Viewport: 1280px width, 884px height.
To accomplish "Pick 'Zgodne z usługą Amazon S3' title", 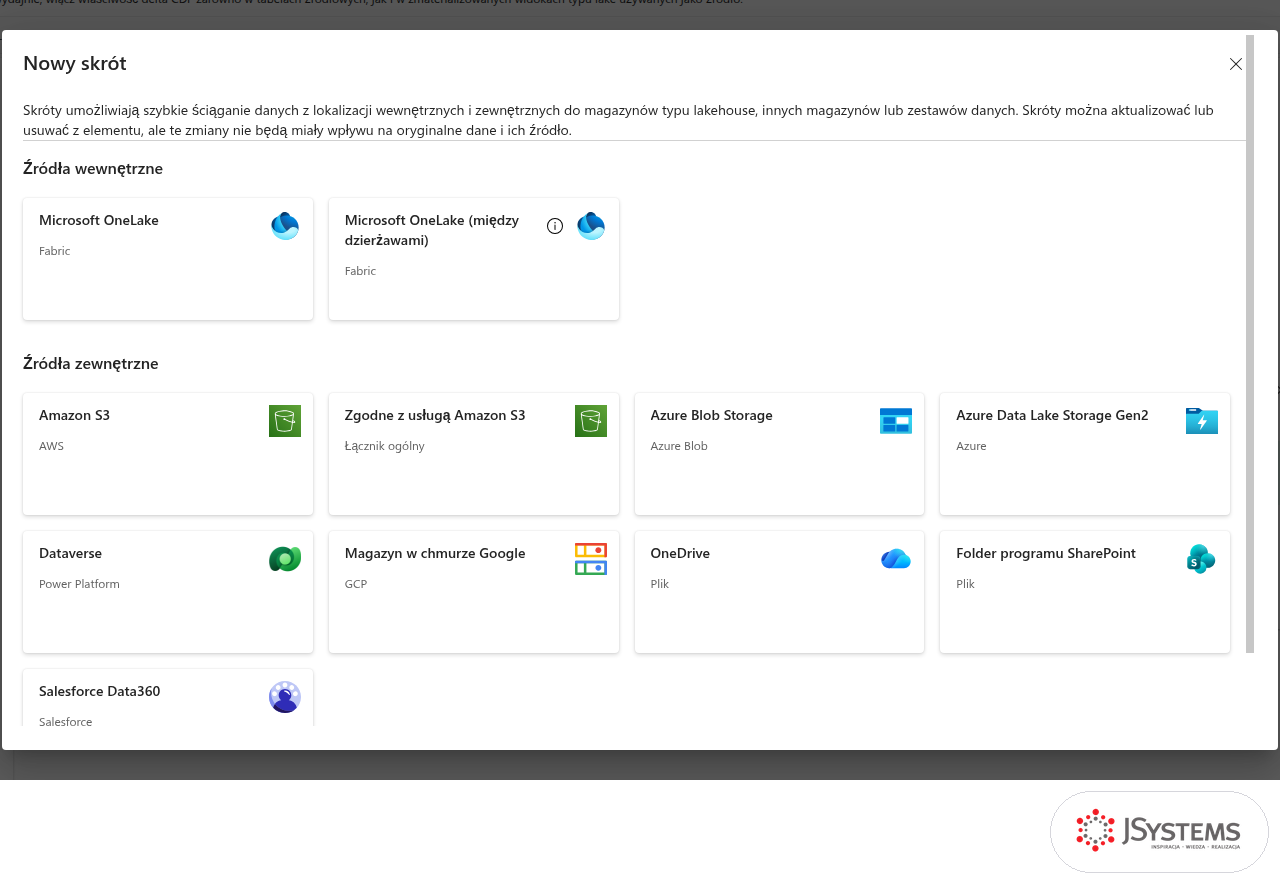I will click(435, 416).
